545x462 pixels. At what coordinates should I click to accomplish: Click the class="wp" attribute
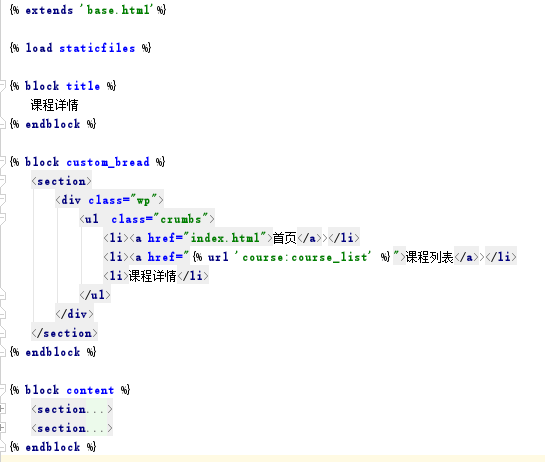click(x=123, y=200)
